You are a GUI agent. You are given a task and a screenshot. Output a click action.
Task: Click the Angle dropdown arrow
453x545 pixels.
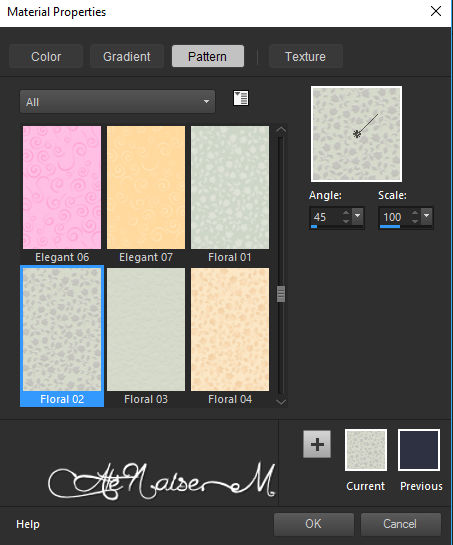point(357,216)
